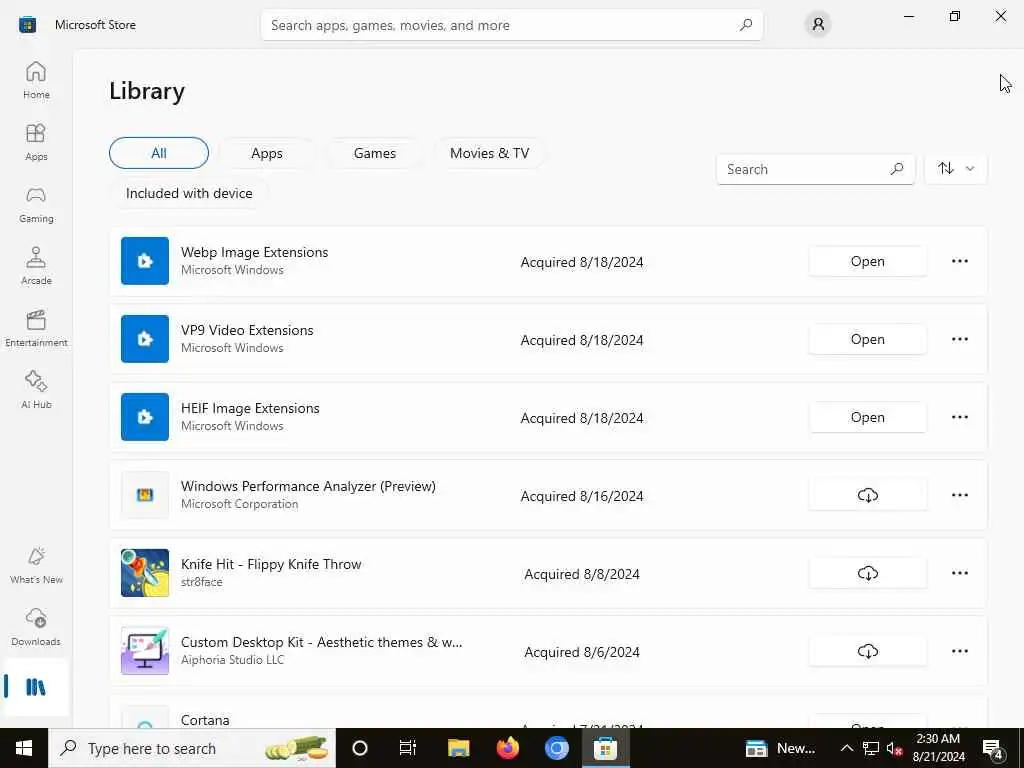Open more options for Webp Image Extensions
The image size is (1024, 768).
(959, 261)
